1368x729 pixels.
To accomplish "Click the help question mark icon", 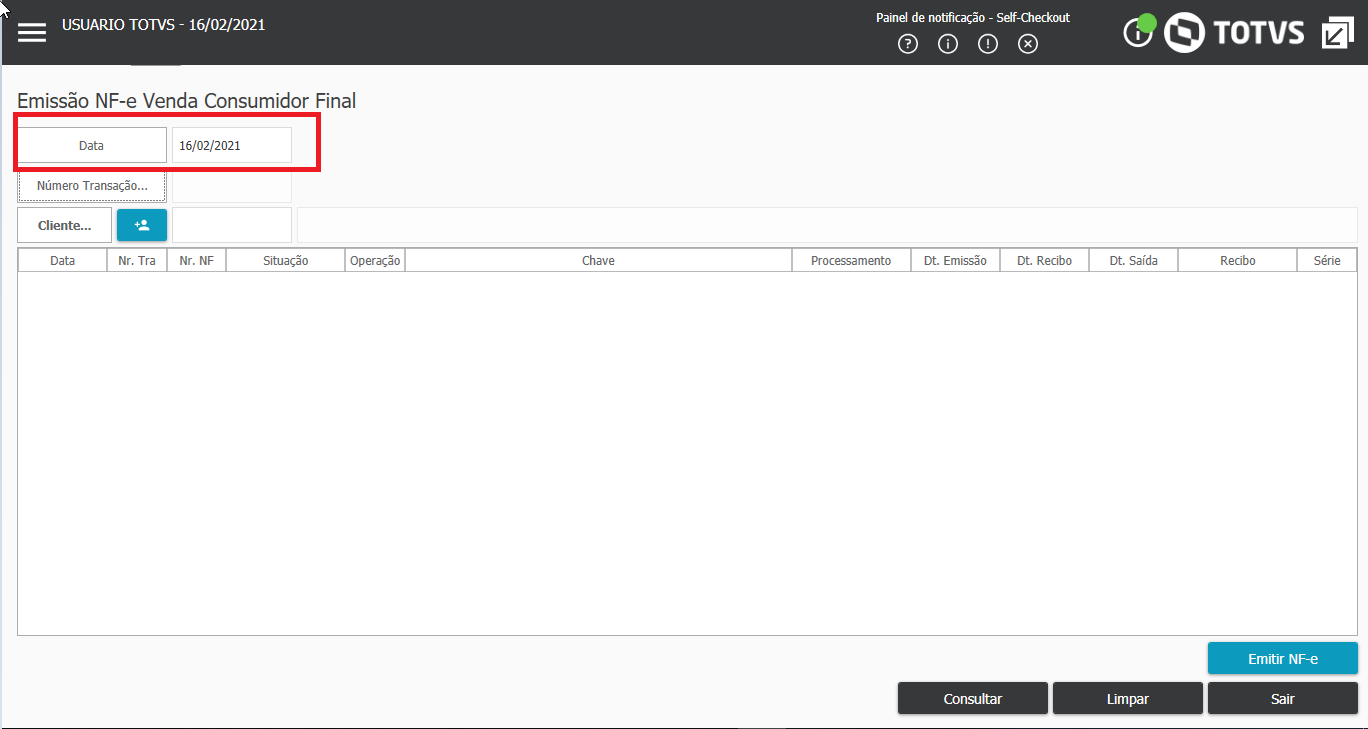I will 908,44.
